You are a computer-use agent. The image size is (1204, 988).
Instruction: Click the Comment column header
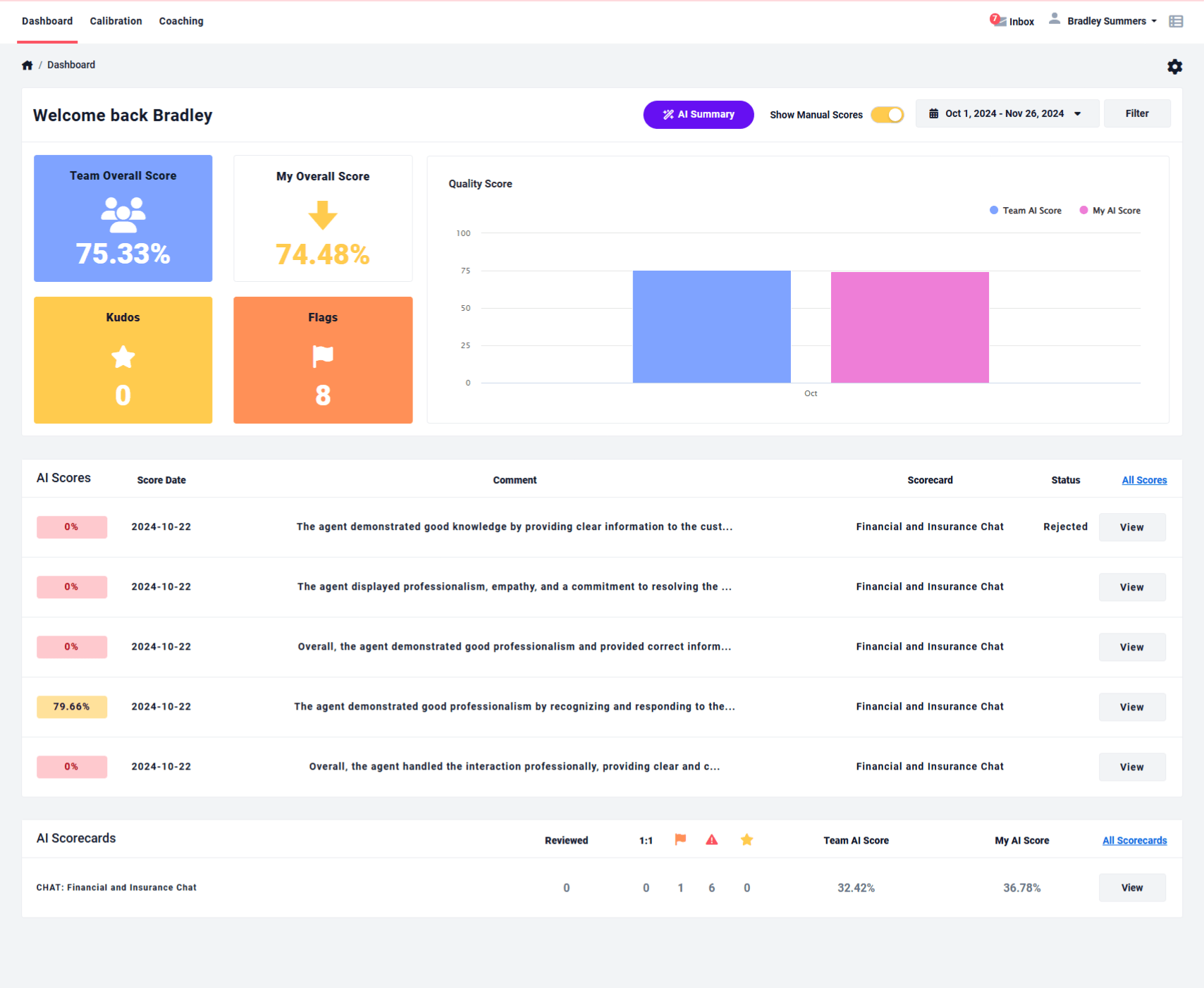coord(515,480)
